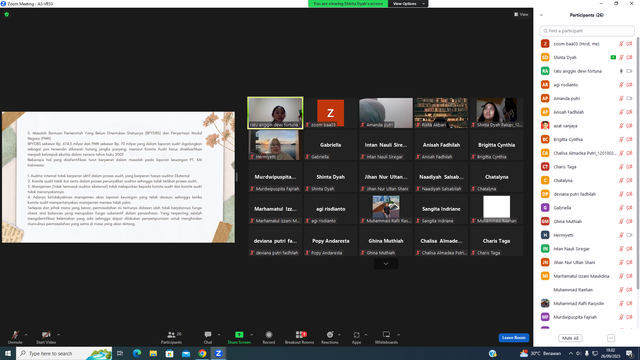Click the View layout button
Viewport: 640px width, 360px height.
[521, 14]
